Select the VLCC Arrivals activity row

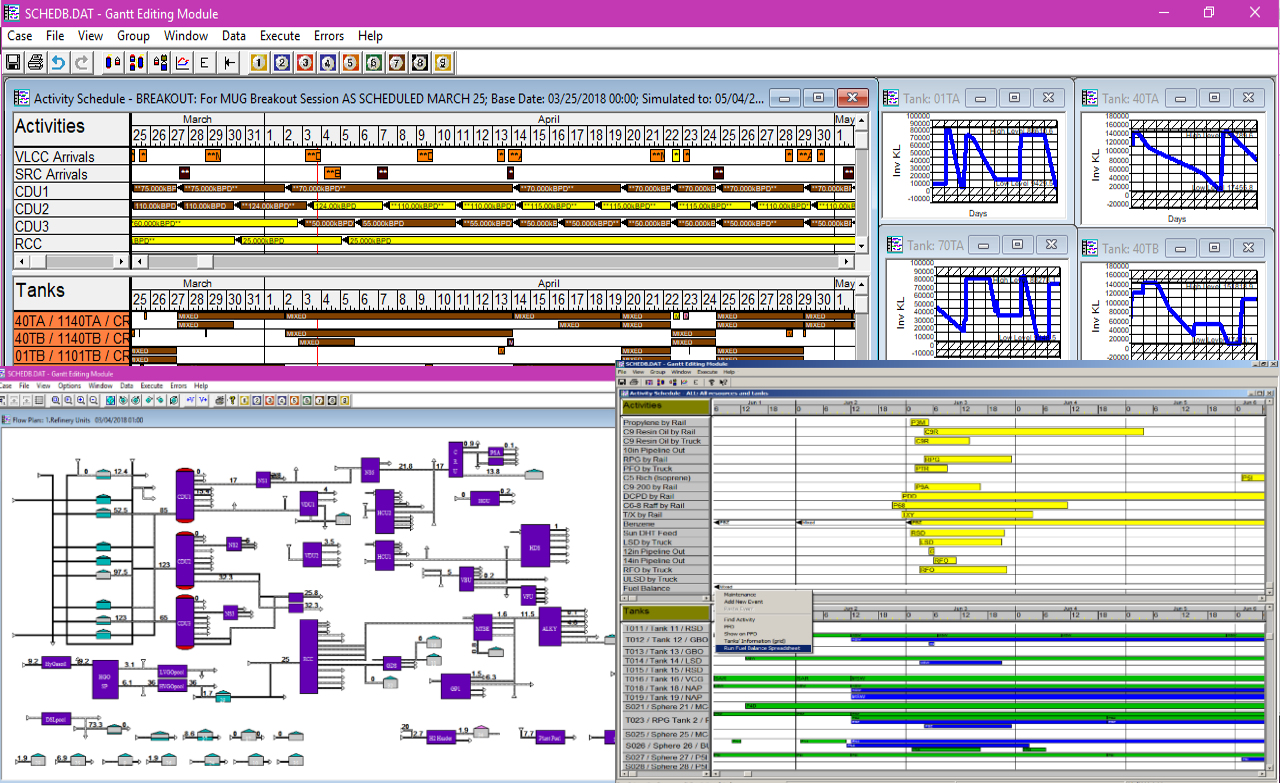71,157
